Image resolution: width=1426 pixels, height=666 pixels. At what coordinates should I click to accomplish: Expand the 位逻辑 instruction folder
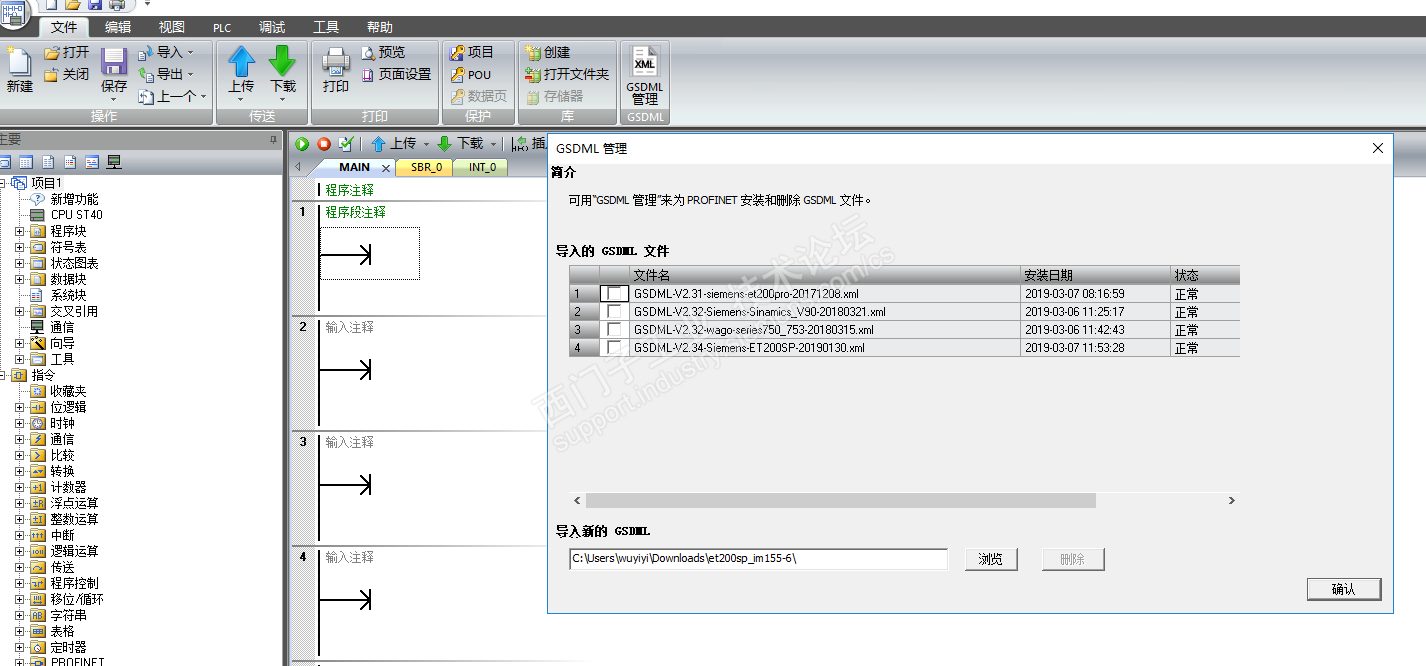(x=19, y=407)
